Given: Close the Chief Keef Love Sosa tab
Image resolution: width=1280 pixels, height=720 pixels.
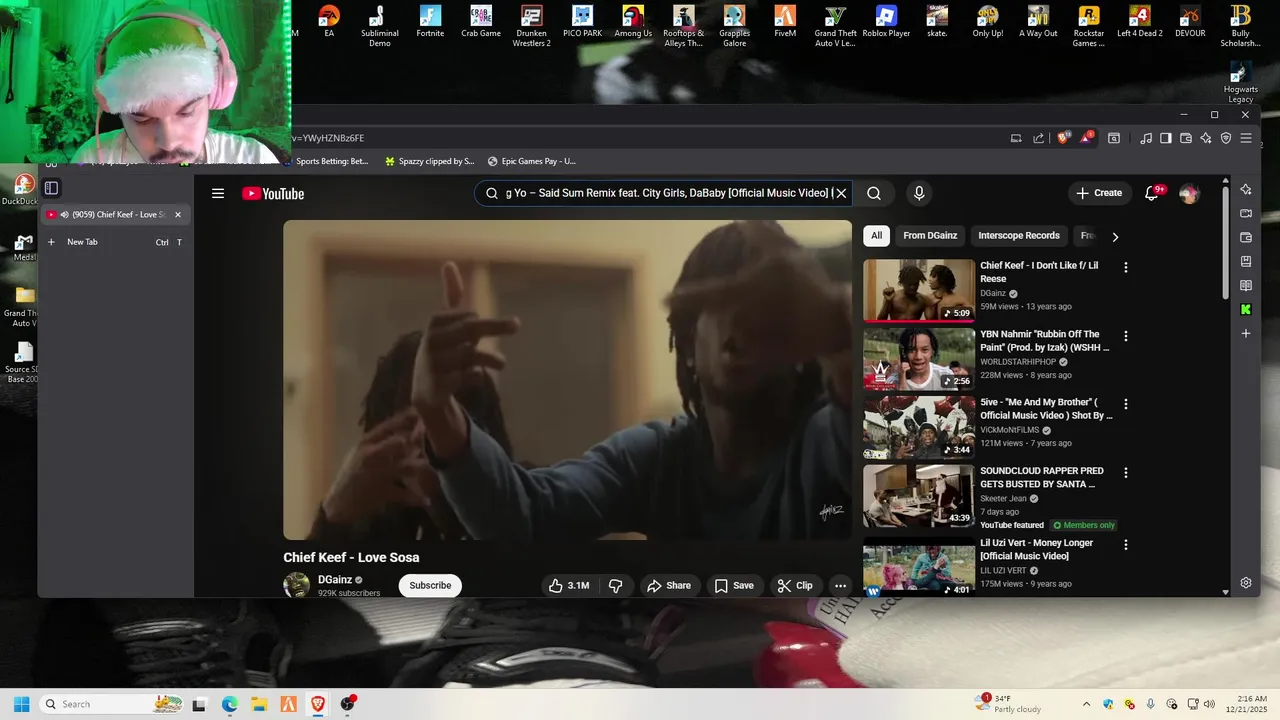Looking at the screenshot, I should (178, 214).
